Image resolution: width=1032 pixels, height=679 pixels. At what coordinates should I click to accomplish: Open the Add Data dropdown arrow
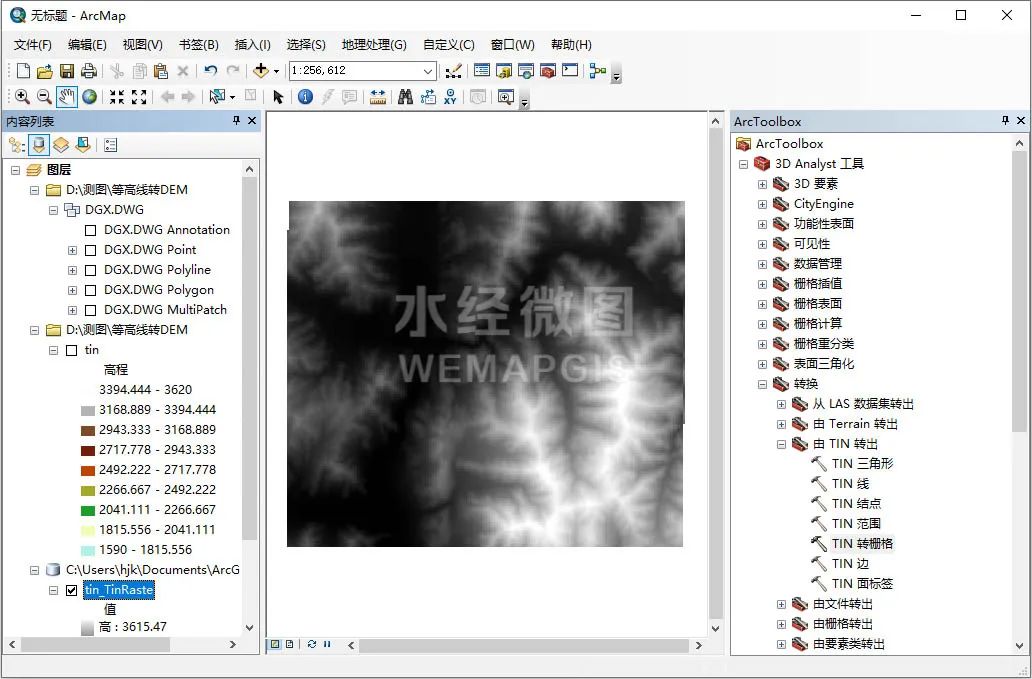tap(276, 71)
